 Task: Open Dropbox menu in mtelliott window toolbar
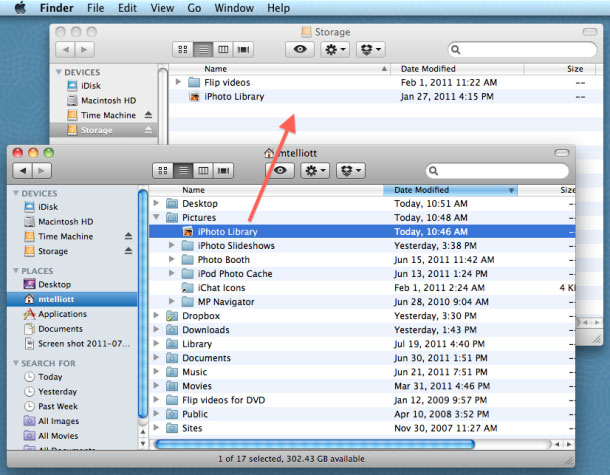[x=351, y=170]
